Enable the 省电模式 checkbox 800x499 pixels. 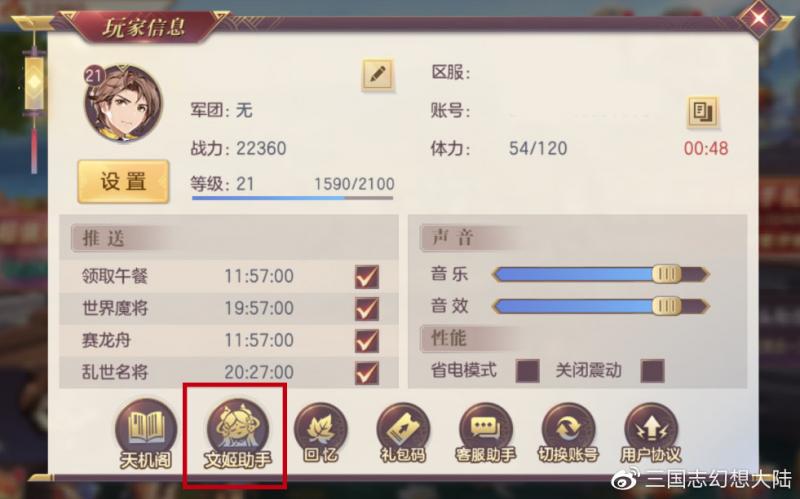[528, 371]
